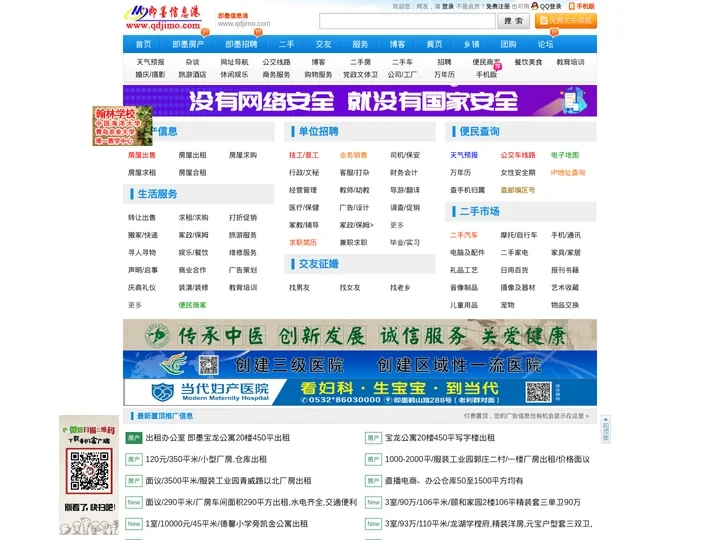Screen dimensions: 720x540
Task: Click 餐饮美食 in the sub-navigation
Action: [529, 62]
